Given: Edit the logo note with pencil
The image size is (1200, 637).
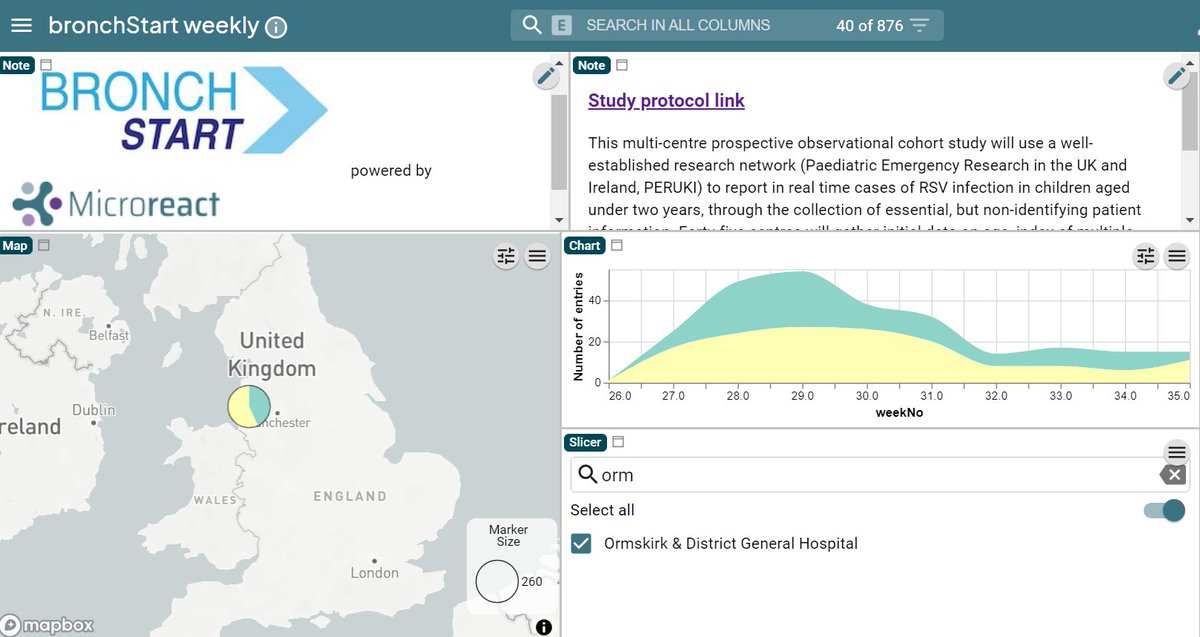Looking at the screenshot, I should pyautogui.click(x=545, y=76).
